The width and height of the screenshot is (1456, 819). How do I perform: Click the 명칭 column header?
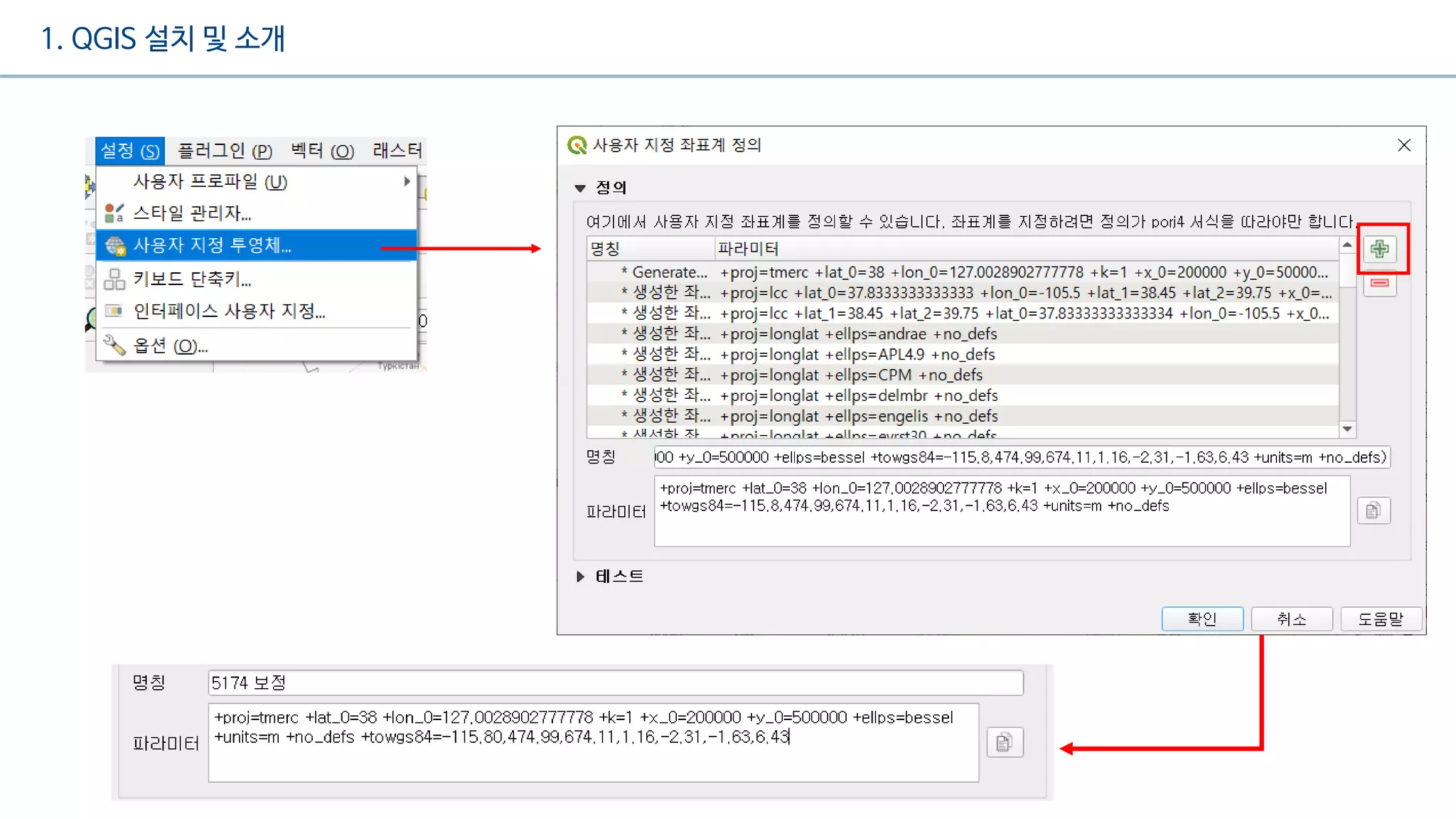651,249
